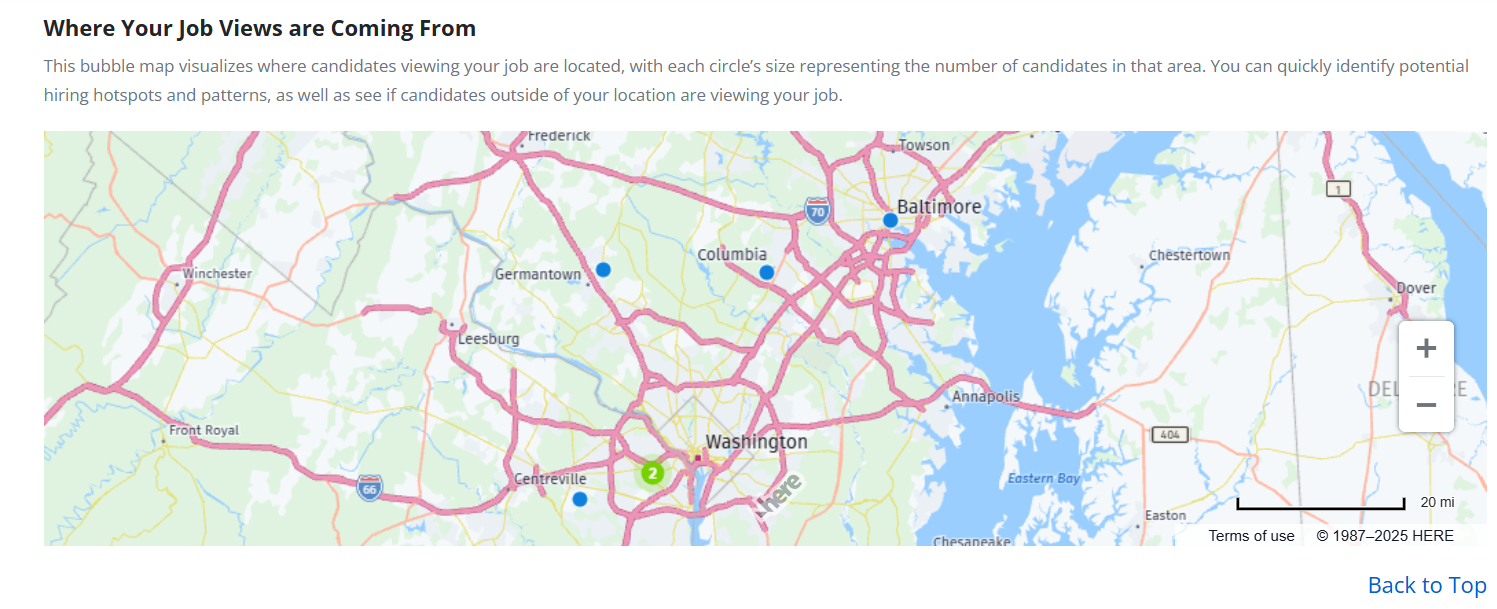The width and height of the screenshot is (1497, 609).
Task: Click the Back to Top link
Action: (1427, 584)
